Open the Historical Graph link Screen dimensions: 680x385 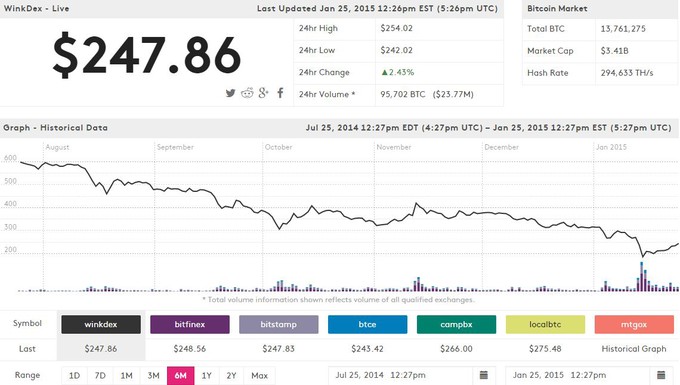[634, 349]
